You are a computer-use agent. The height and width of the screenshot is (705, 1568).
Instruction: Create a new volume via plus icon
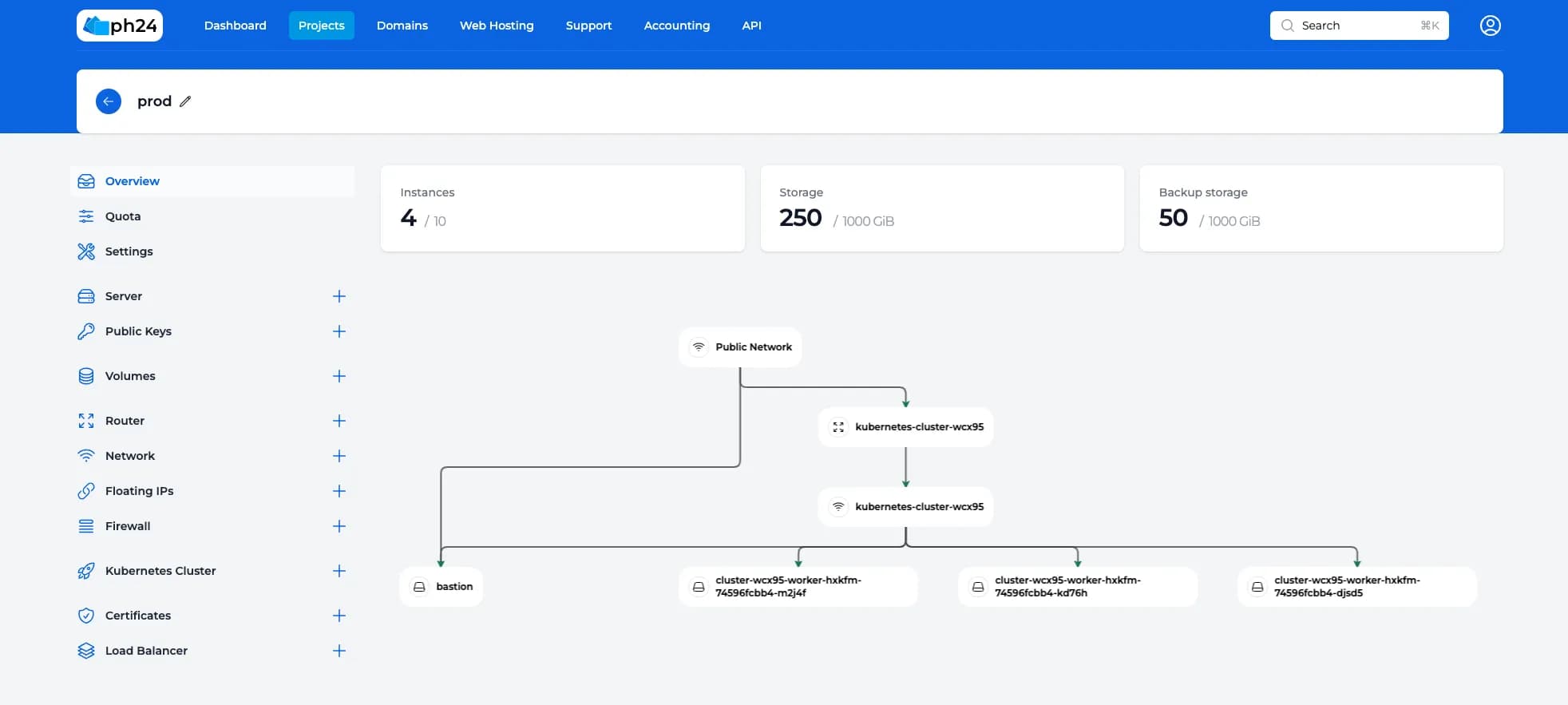point(339,376)
